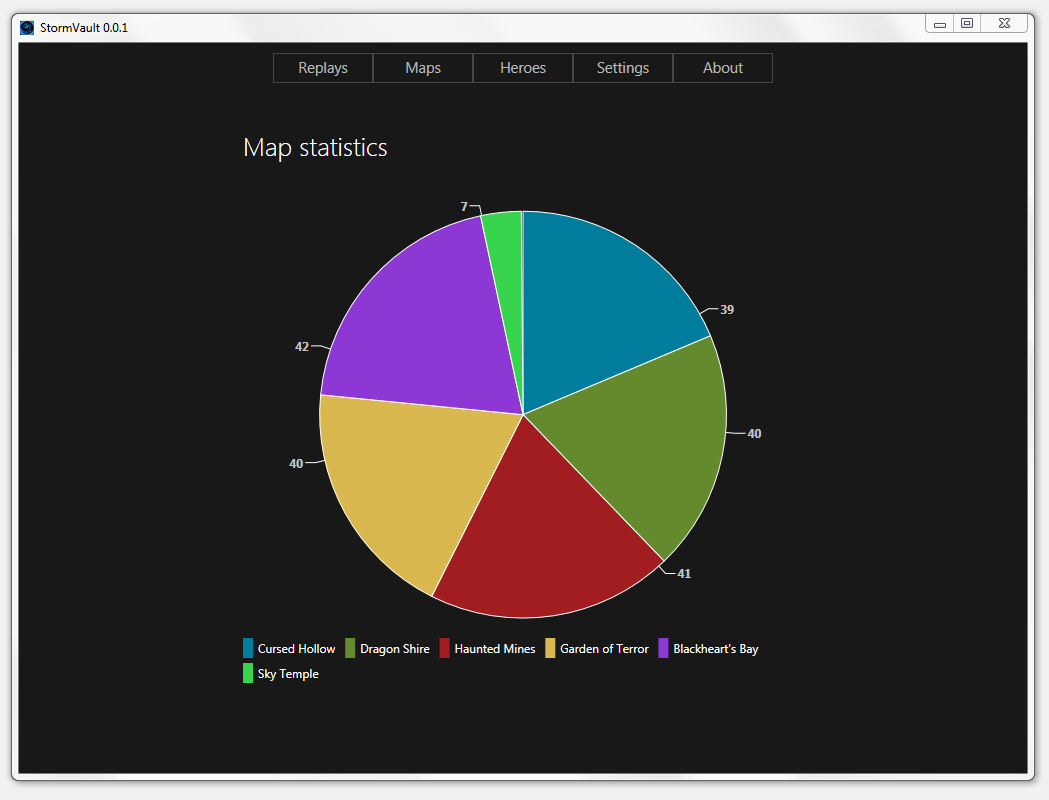The height and width of the screenshot is (800, 1049).
Task: Click the StormVault 0.0.1 window title
Action: 84,27
